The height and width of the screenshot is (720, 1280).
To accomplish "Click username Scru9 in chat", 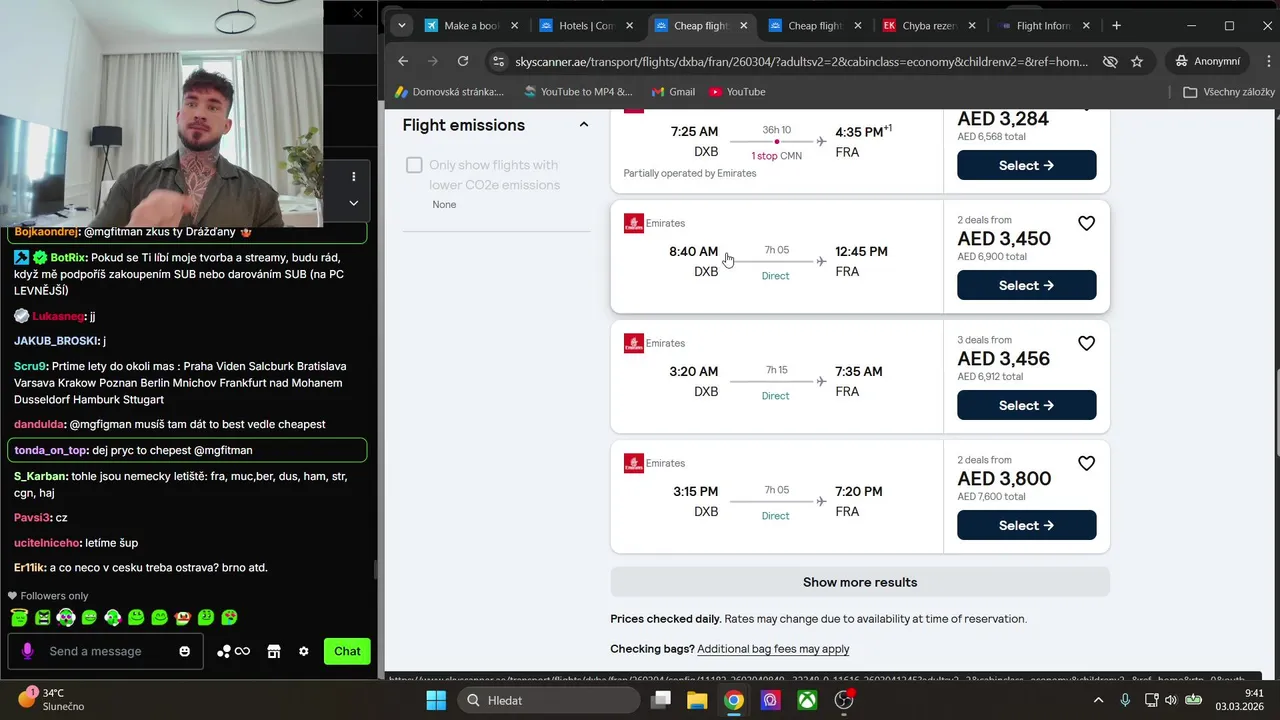I will [30, 366].
